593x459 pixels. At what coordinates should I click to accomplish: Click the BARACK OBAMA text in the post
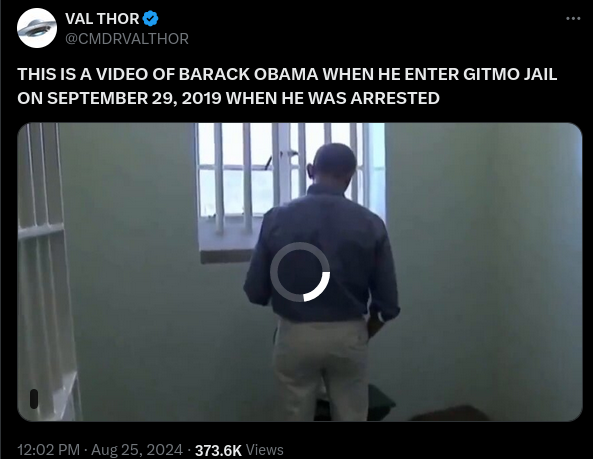click(248, 74)
